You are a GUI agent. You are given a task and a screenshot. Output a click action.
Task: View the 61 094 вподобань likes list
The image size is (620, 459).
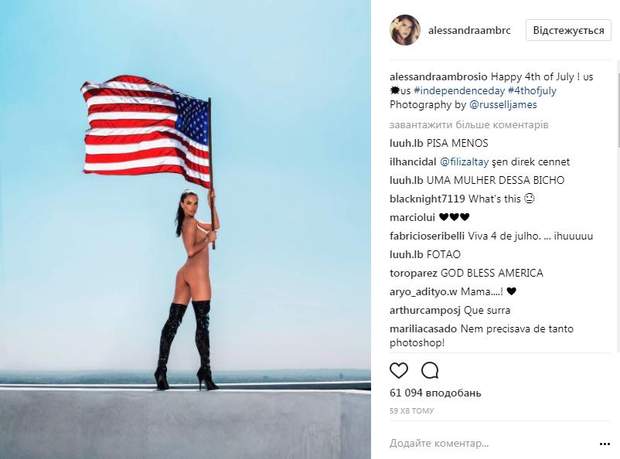[435, 393]
